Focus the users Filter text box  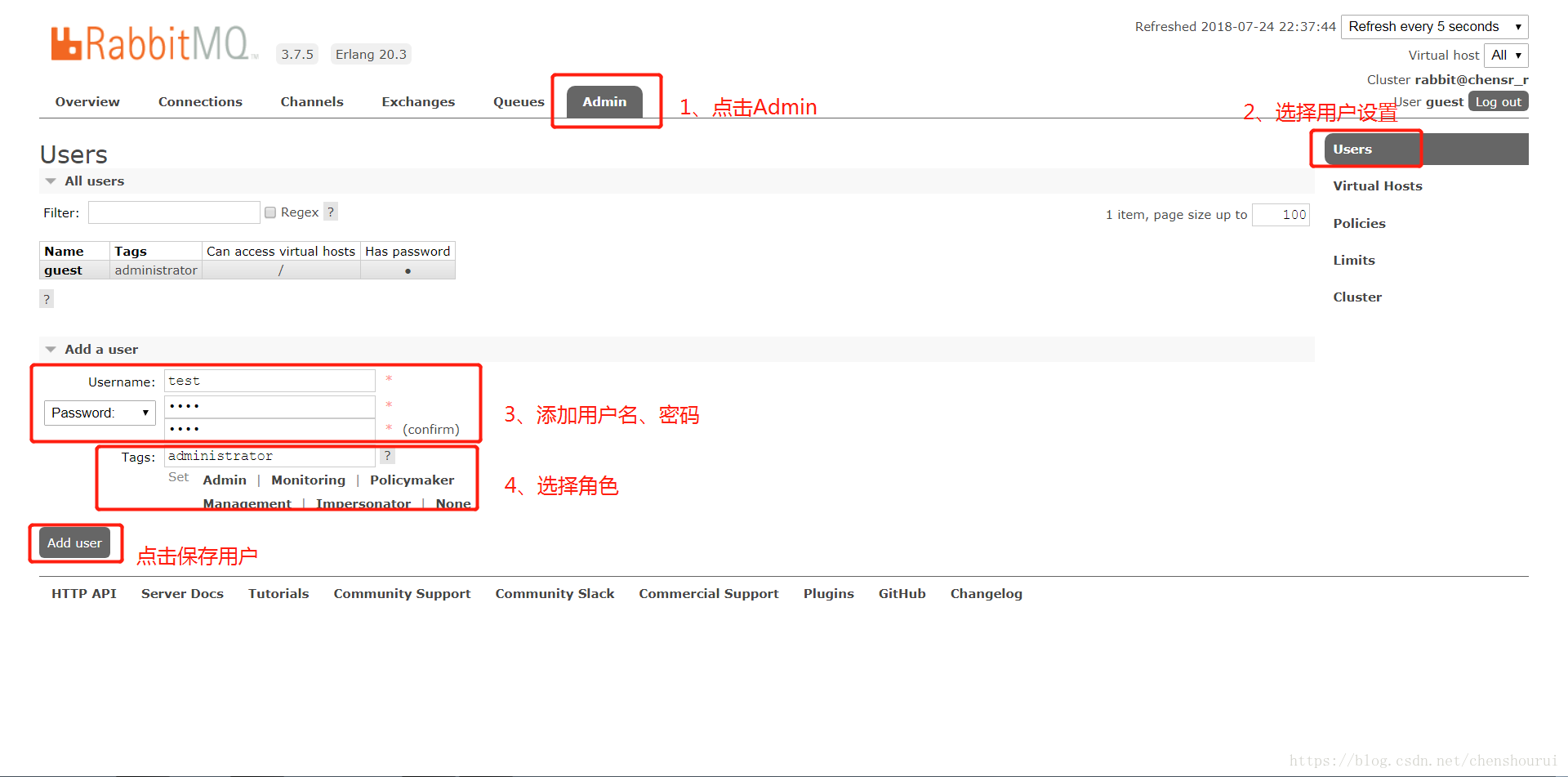coord(174,212)
